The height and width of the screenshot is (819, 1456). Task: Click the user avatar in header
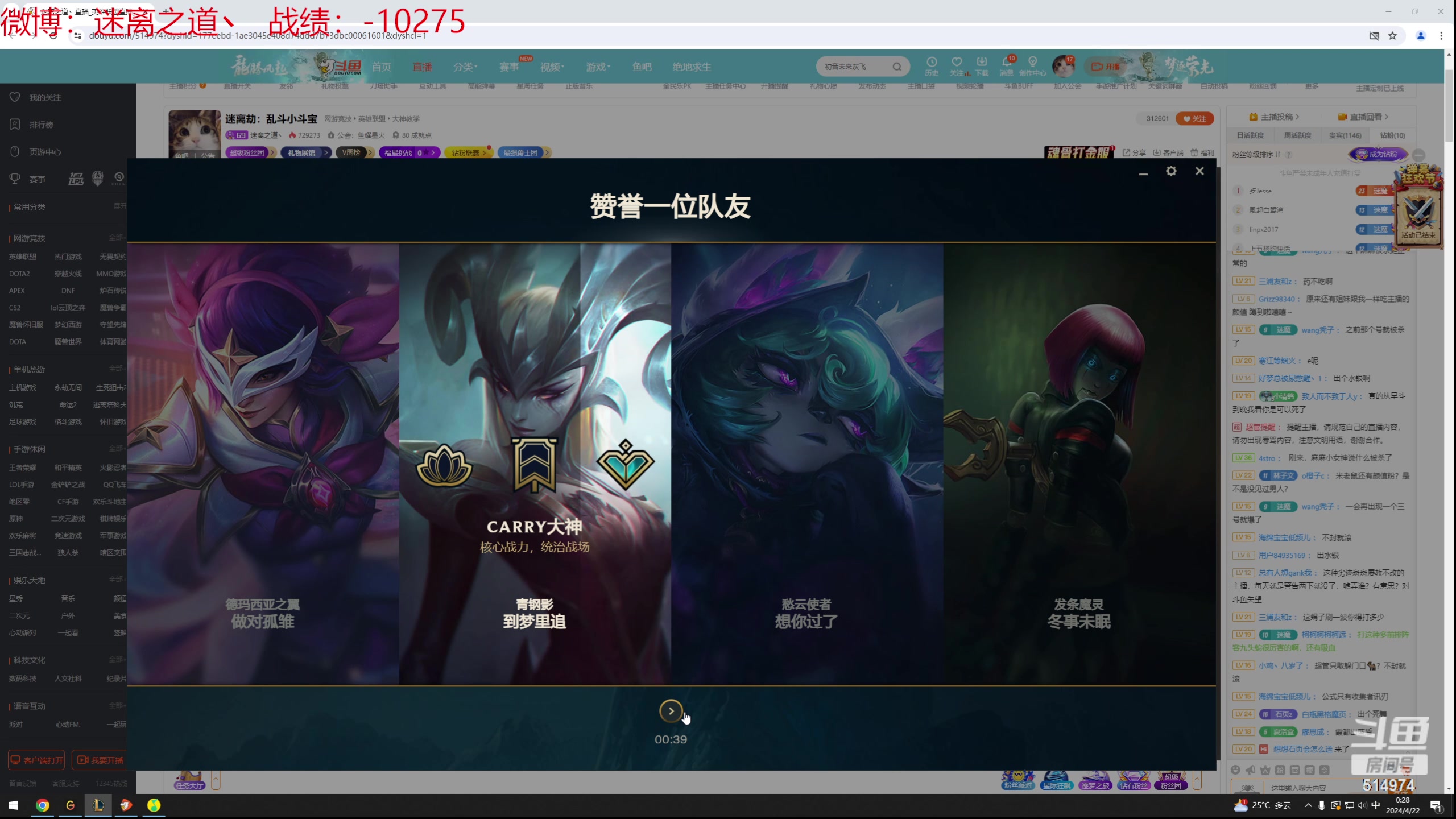click(1063, 67)
